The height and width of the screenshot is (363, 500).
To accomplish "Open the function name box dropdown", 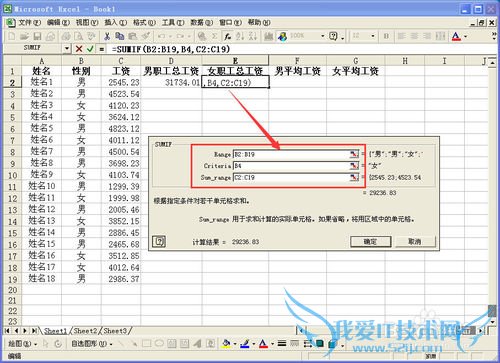I will coord(67,49).
